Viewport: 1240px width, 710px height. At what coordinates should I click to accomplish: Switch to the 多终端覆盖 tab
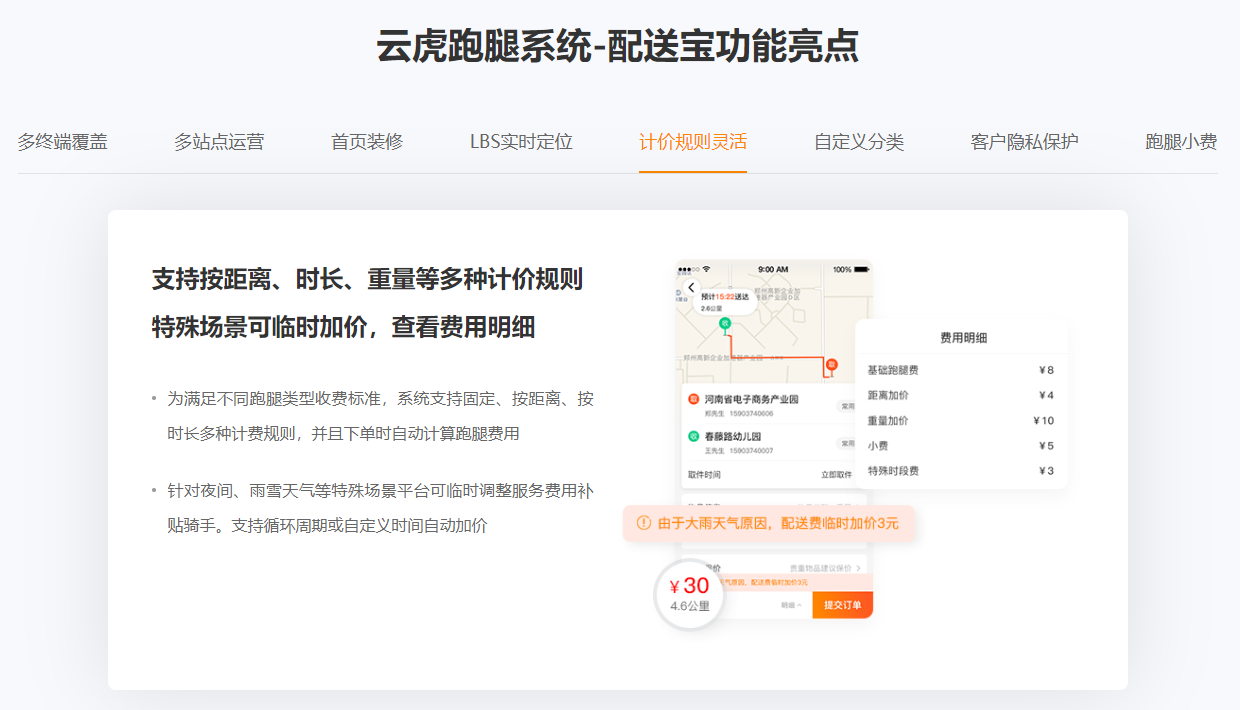[62, 142]
